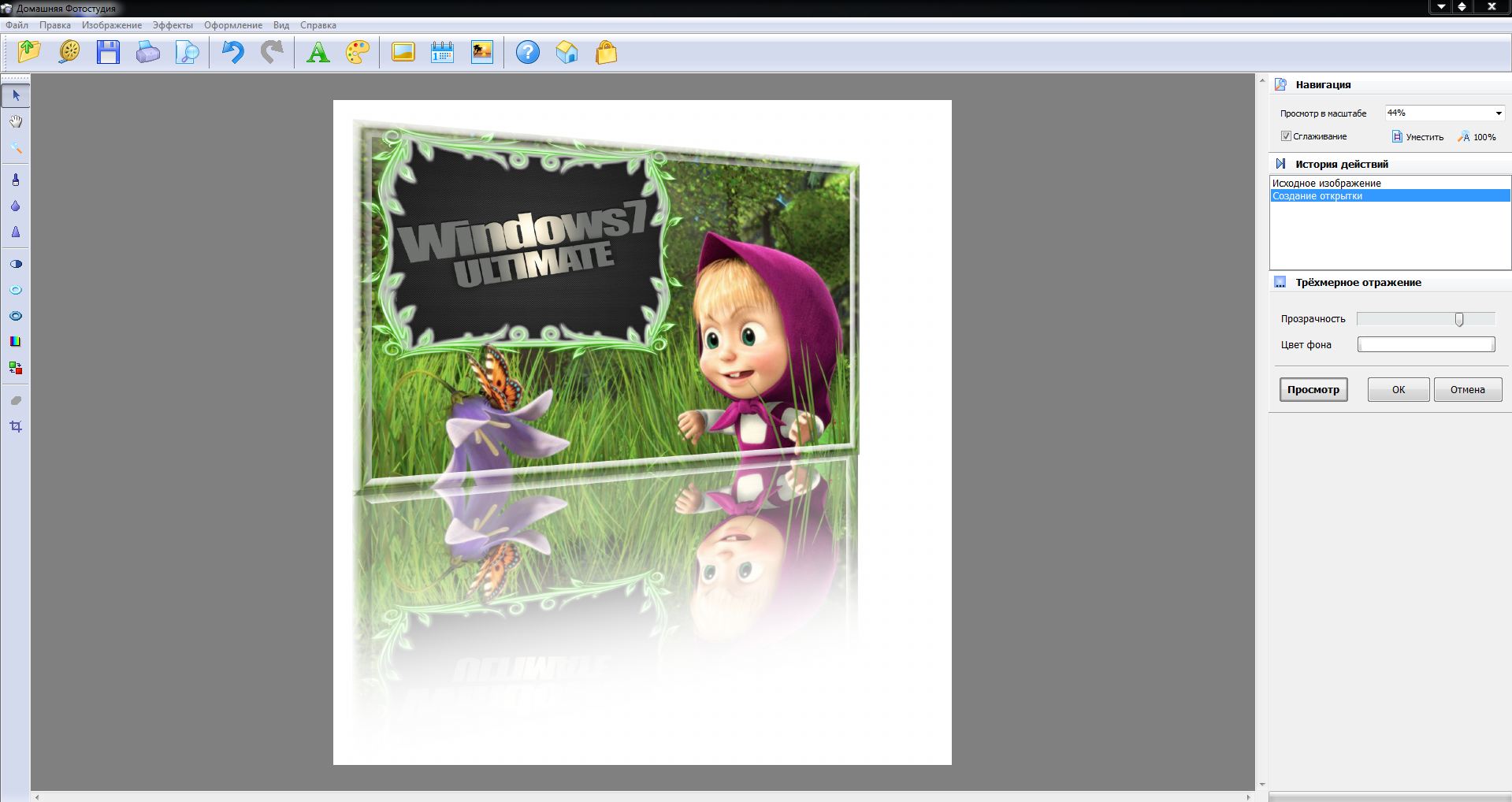Open the Вид menu

pyautogui.click(x=281, y=25)
